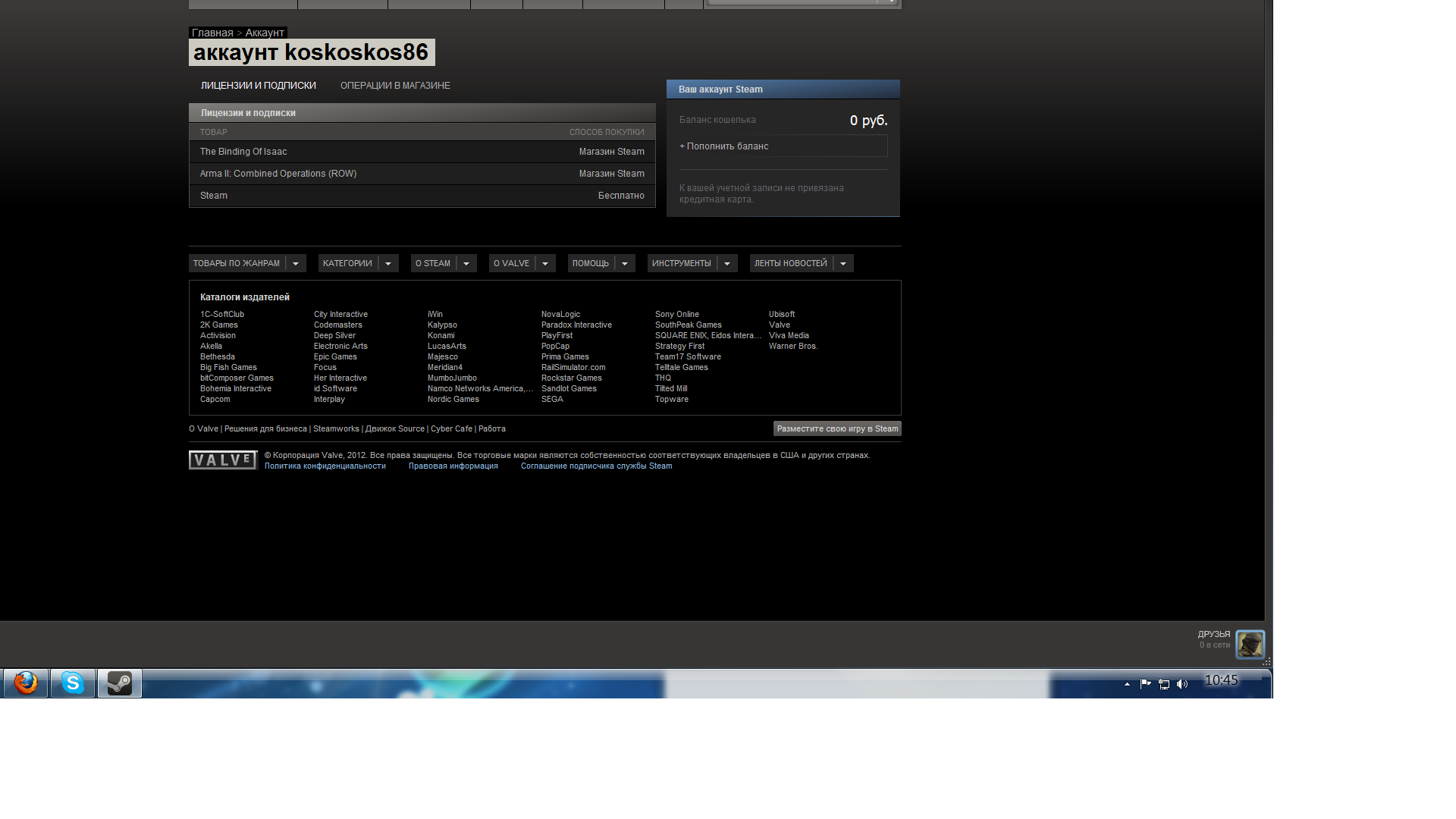
Task: Open the Warner Bros. publisher catalog
Action: (x=793, y=346)
